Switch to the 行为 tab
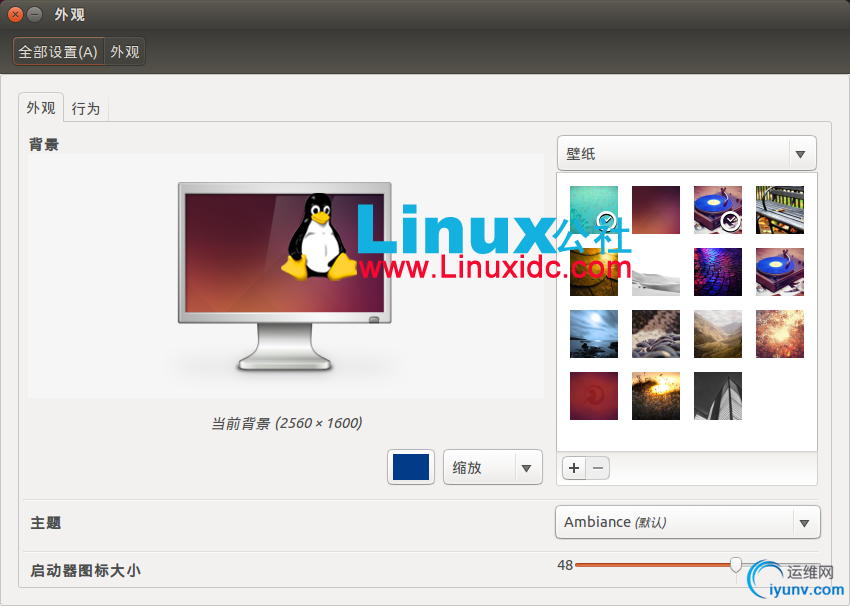850x606 pixels. coord(86,108)
